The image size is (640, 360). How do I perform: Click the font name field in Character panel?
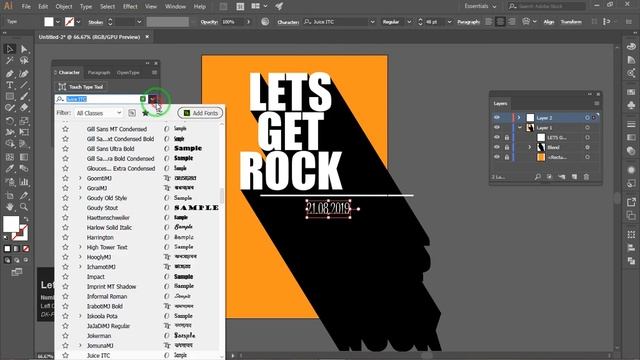(x=102, y=99)
